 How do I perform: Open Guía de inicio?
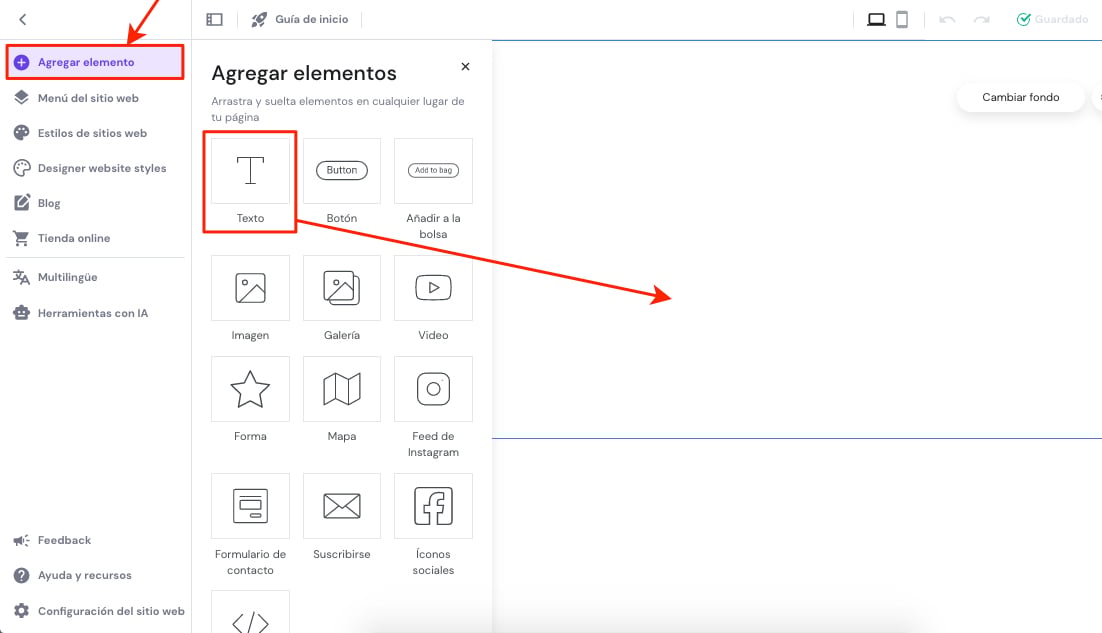pyautogui.click(x=300, y=19)
